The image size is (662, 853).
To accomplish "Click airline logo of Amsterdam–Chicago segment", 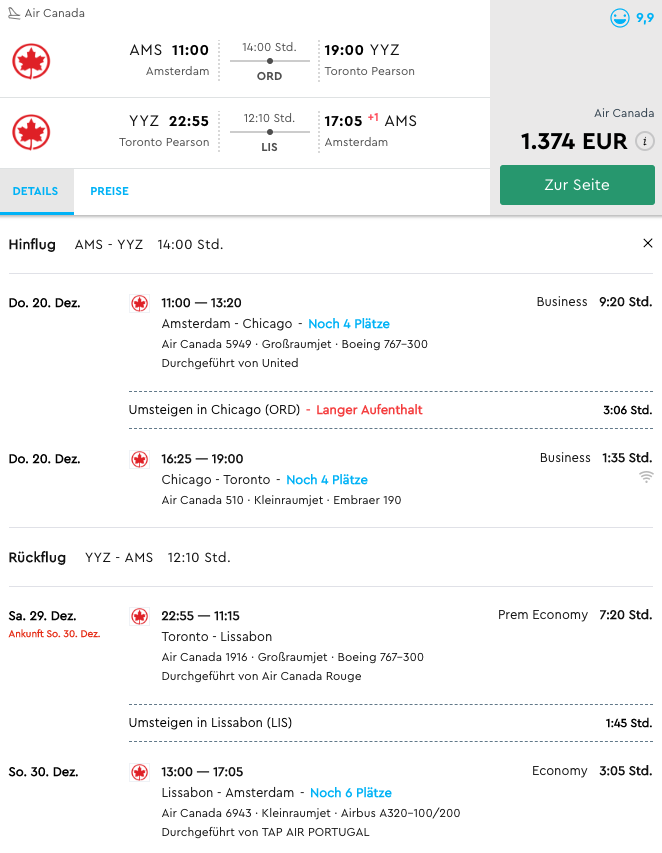I will coord(139,303).
